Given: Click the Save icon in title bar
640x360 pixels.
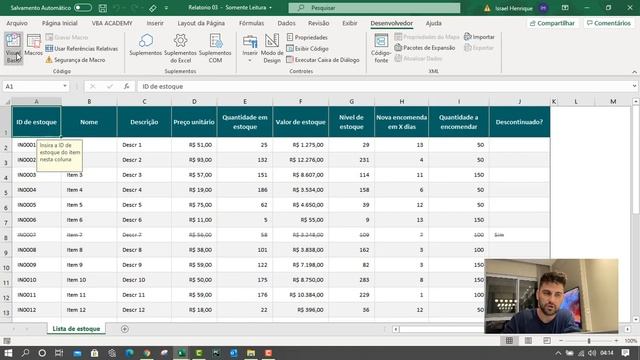Looking at the screenshot, I should (x=103, y=8).
